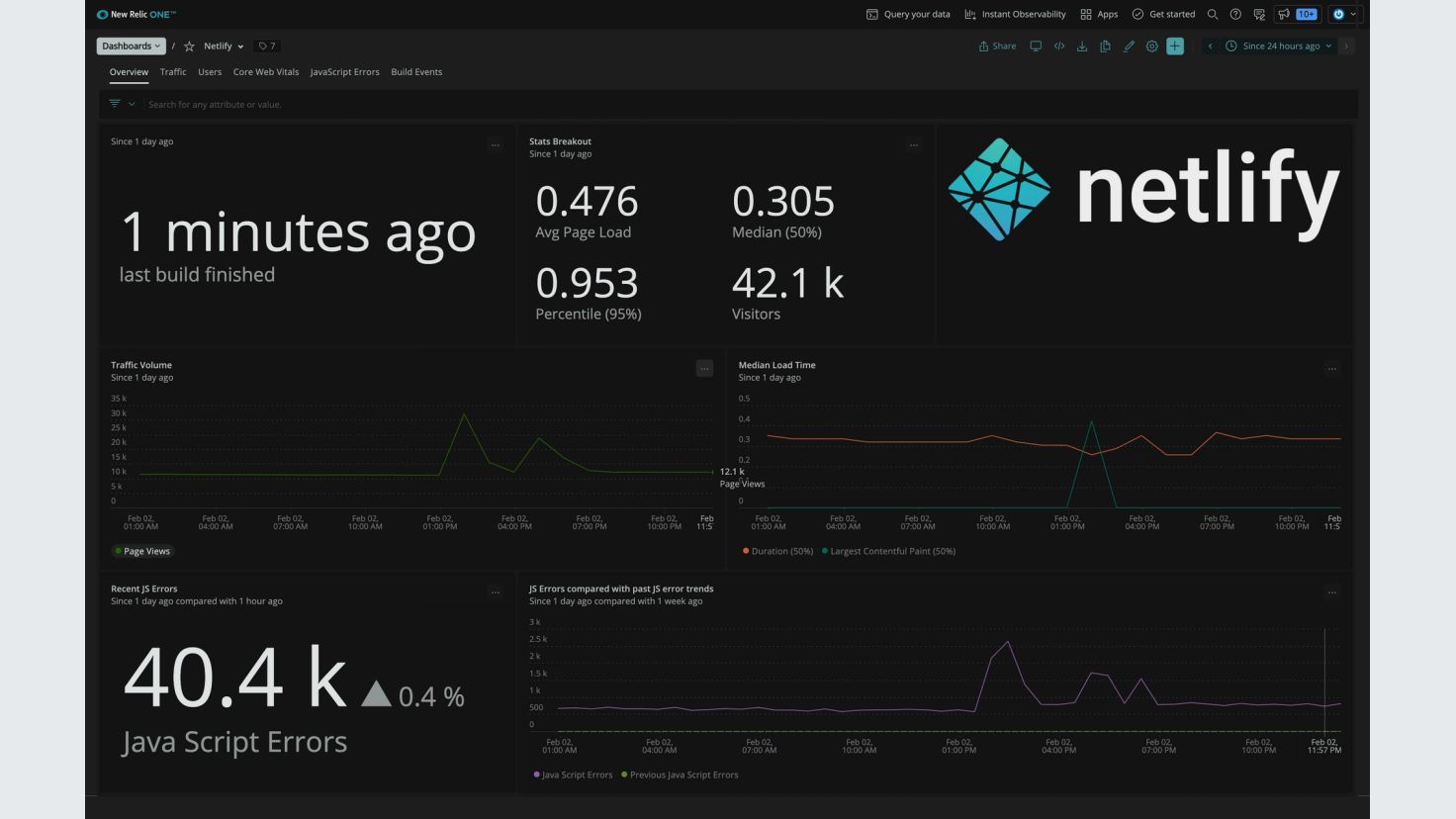This screenshot has width=1456, height=819.
Task: Open JS Errors trends widget menu
Action: (x=1332, y=592)
